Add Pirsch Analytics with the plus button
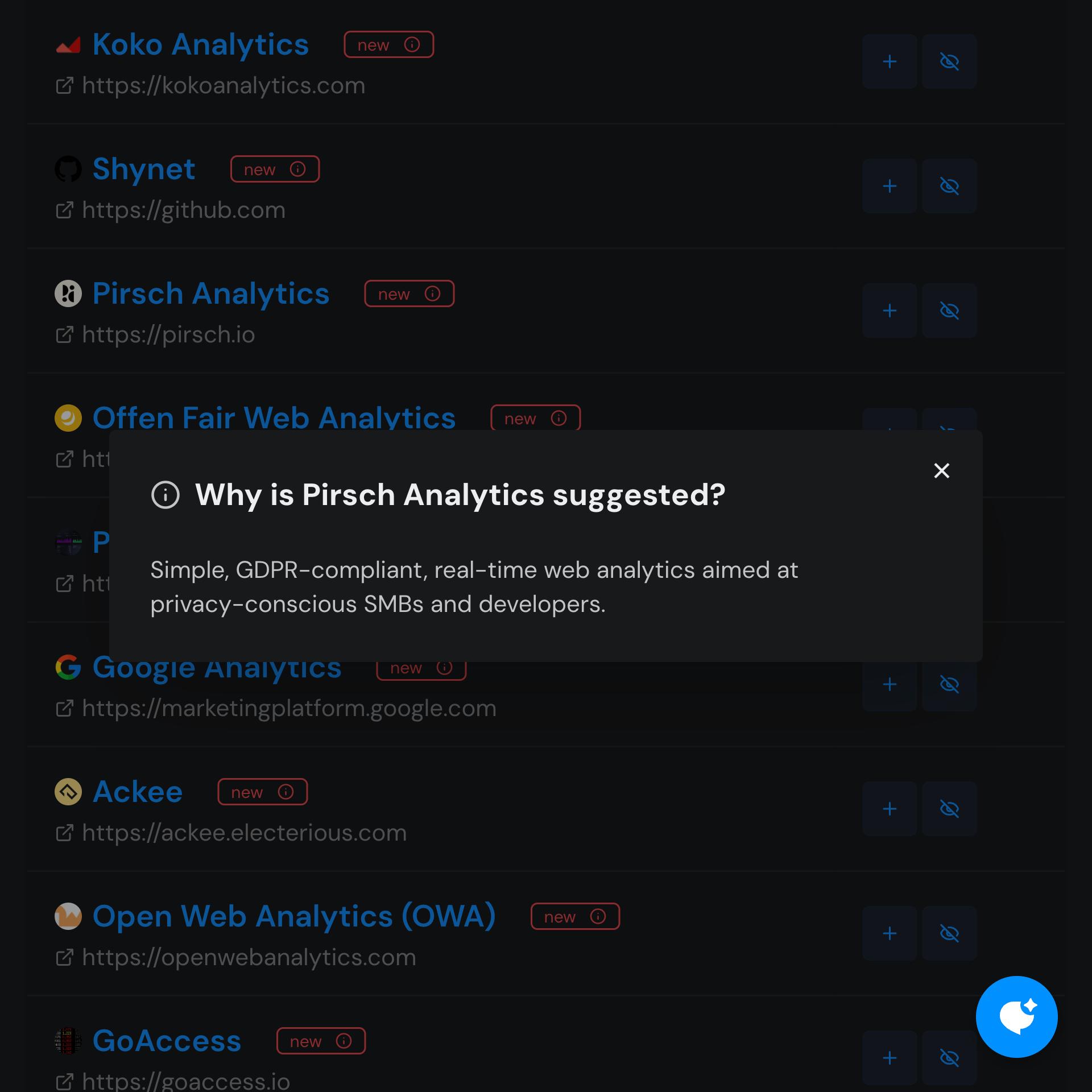This screenshot has width=1092, height=1092. click(890, 311)
